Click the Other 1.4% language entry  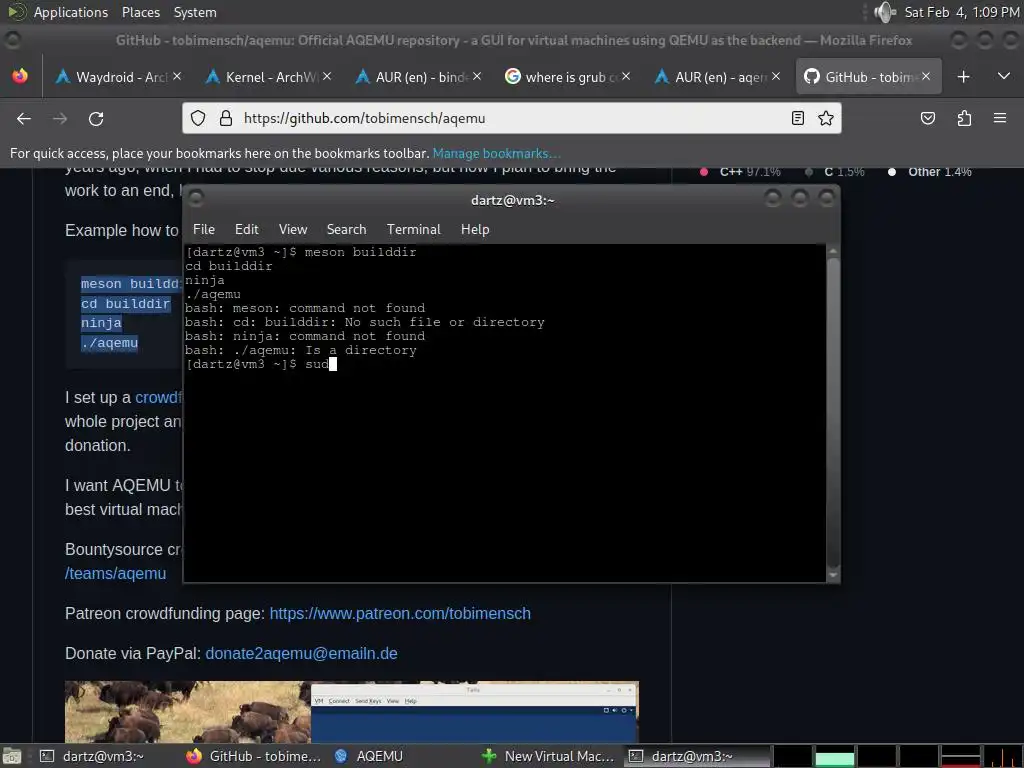coord(930,172)
